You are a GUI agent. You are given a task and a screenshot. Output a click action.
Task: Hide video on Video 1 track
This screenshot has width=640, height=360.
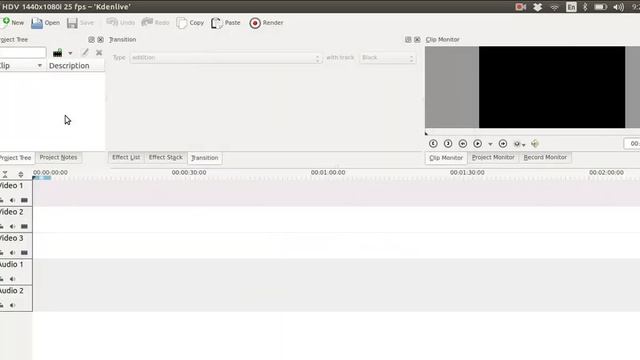24,200
